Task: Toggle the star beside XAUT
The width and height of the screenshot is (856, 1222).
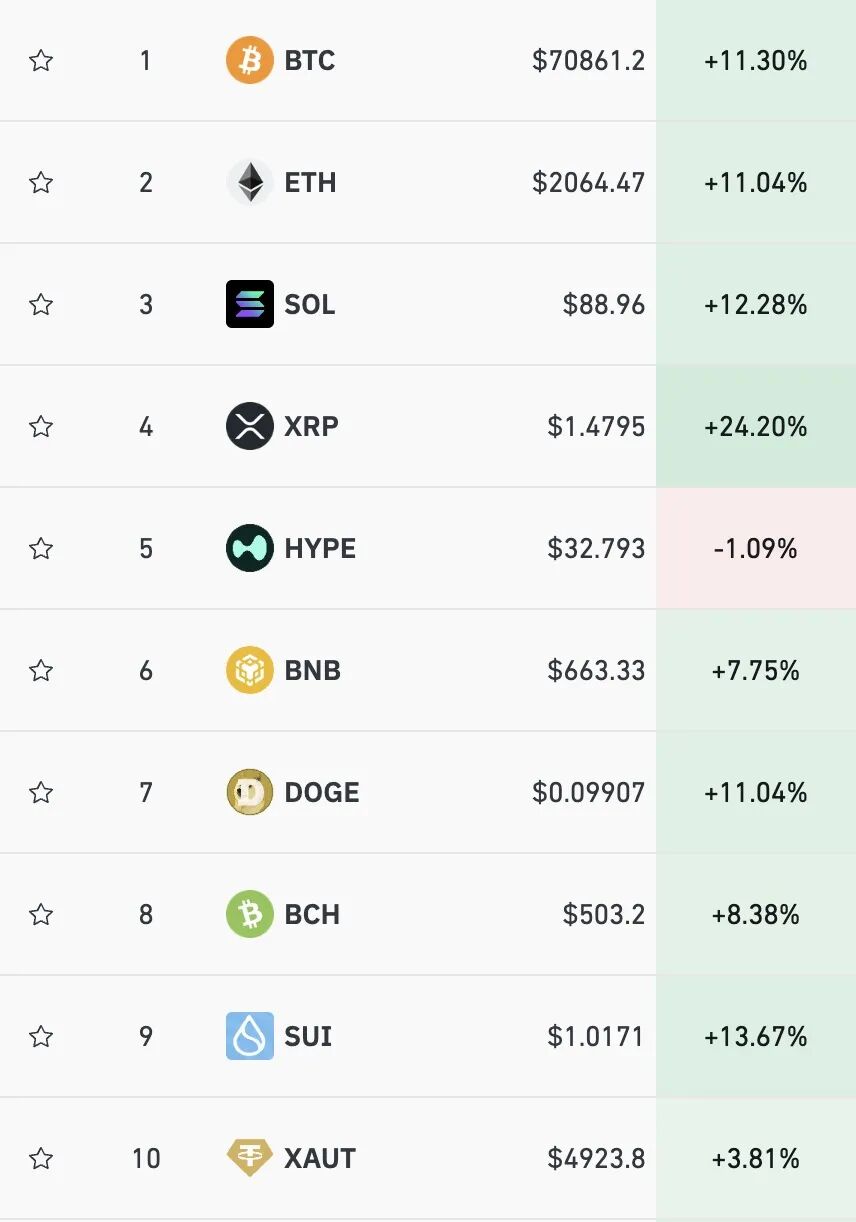Action: coord(41,1158)
